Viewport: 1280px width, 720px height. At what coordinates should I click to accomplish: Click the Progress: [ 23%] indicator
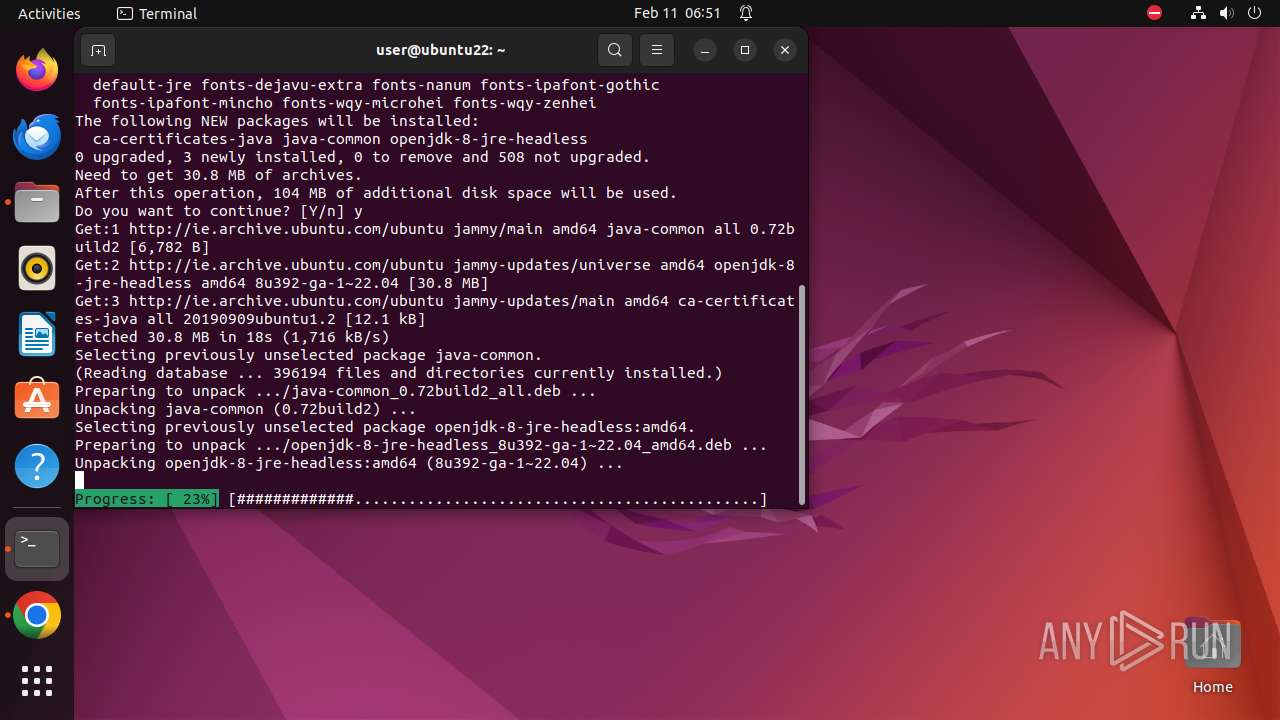[147, 499]
